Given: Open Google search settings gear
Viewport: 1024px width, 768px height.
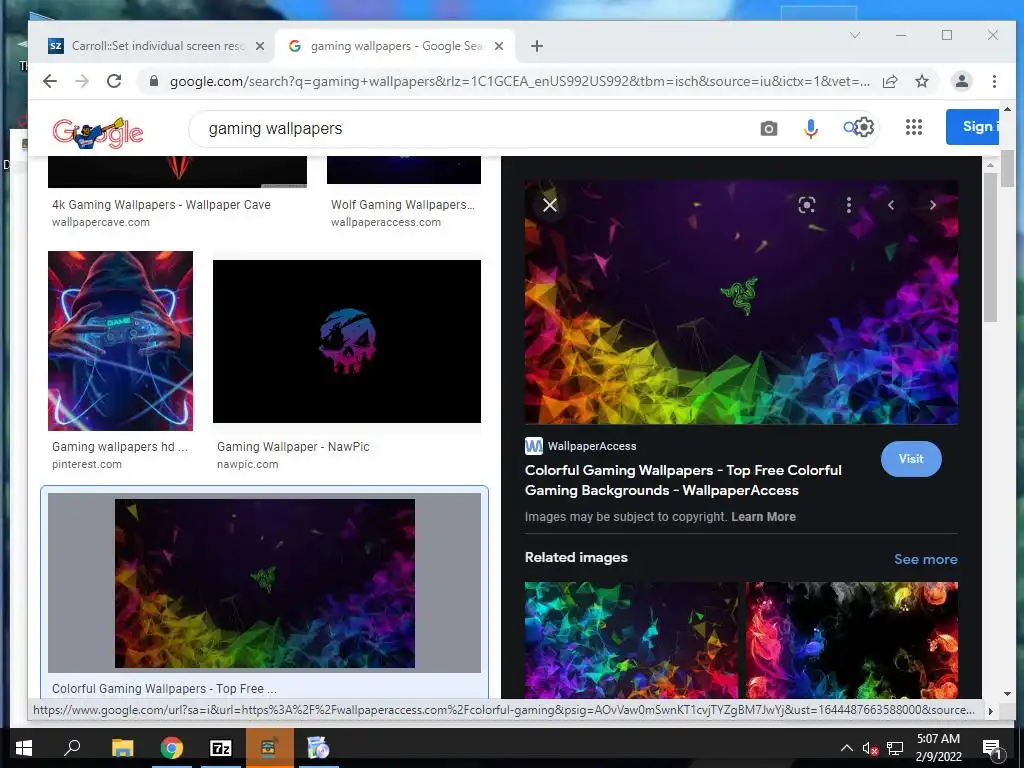Looking at the screenshot, I should [x=863, y=127].
